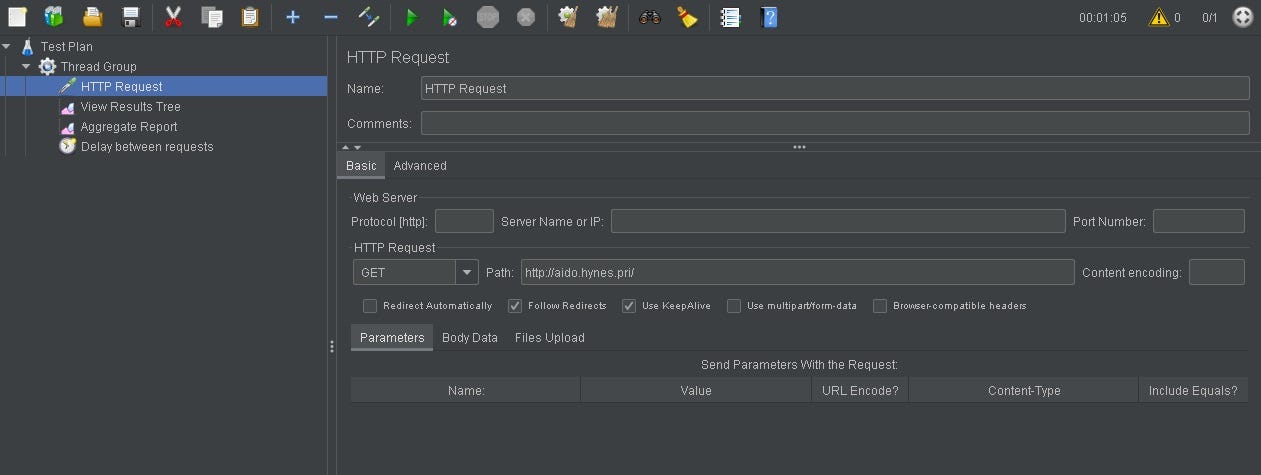Viewport: 1261px width, 475px height.
Task: Show log viewer via warning triangle icon
Action: 1159,17
